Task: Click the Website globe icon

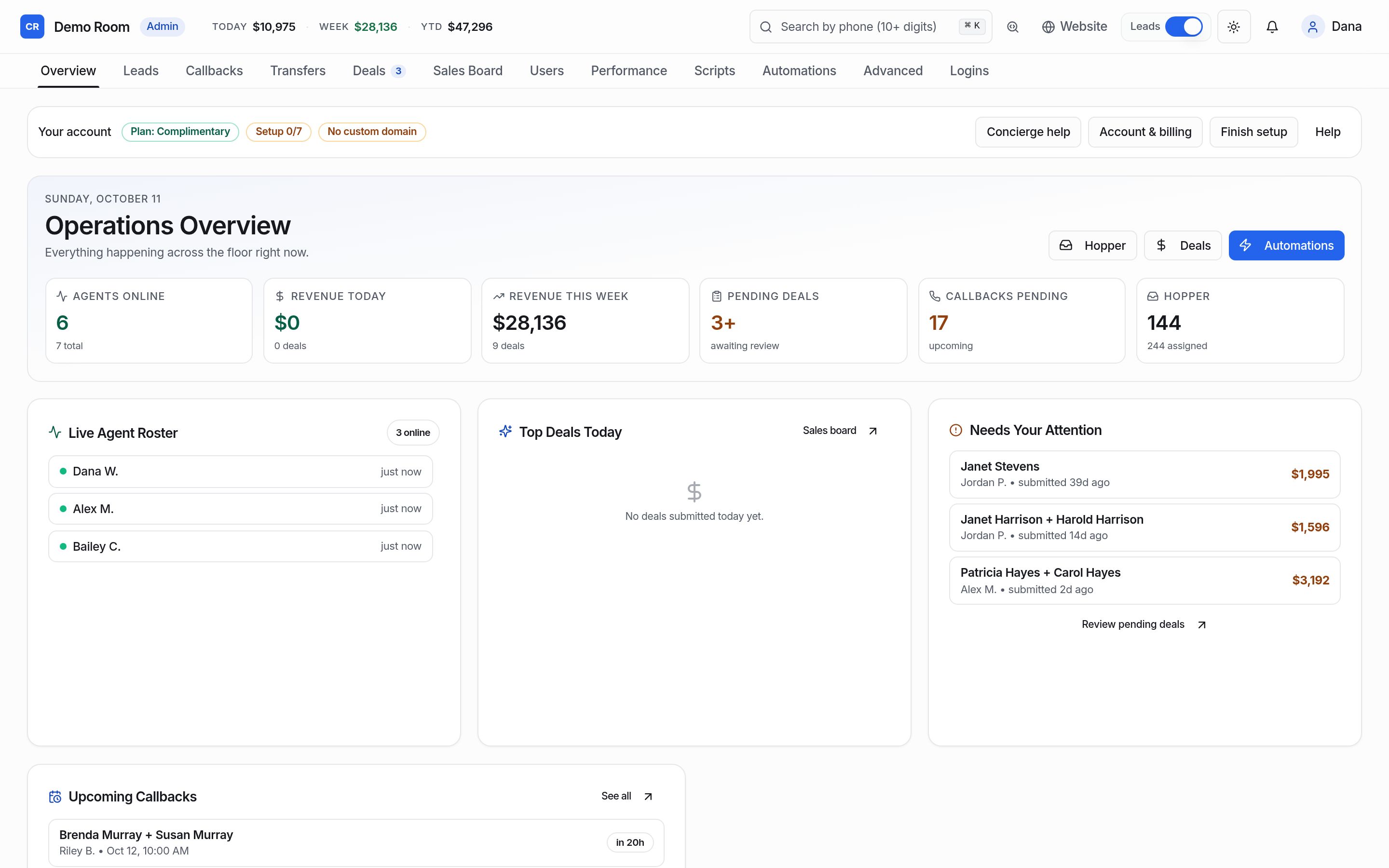Action: click(1048, 27)
